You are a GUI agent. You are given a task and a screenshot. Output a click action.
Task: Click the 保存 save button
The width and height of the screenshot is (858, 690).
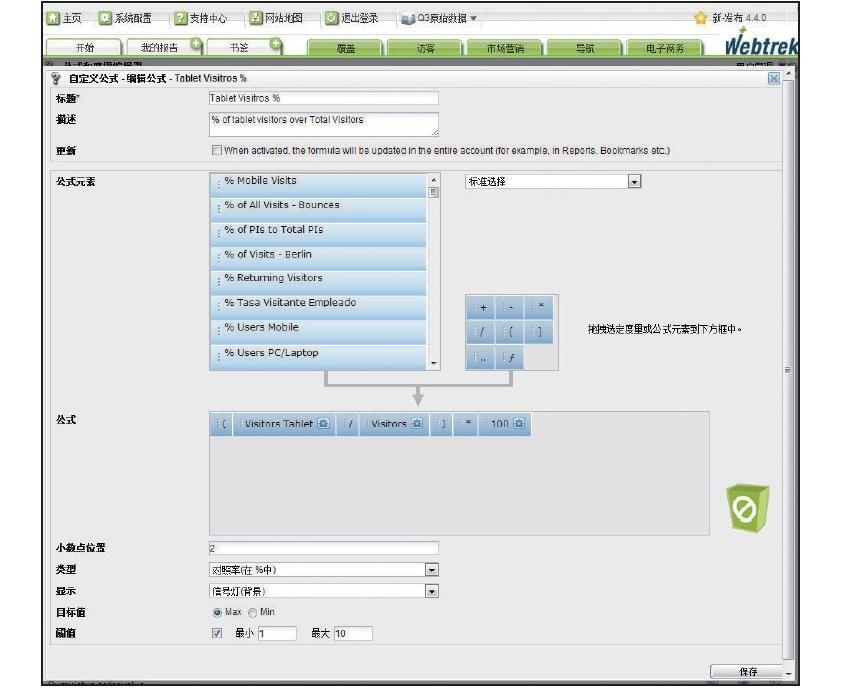point(747,672)
